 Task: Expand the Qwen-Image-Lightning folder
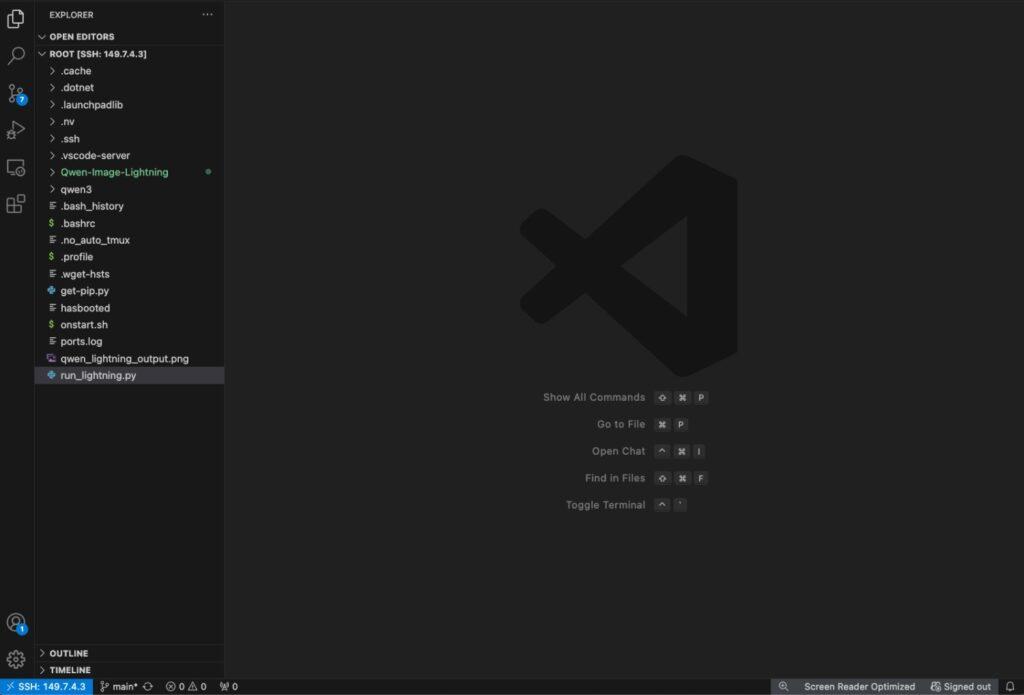(x=129, y=172)
